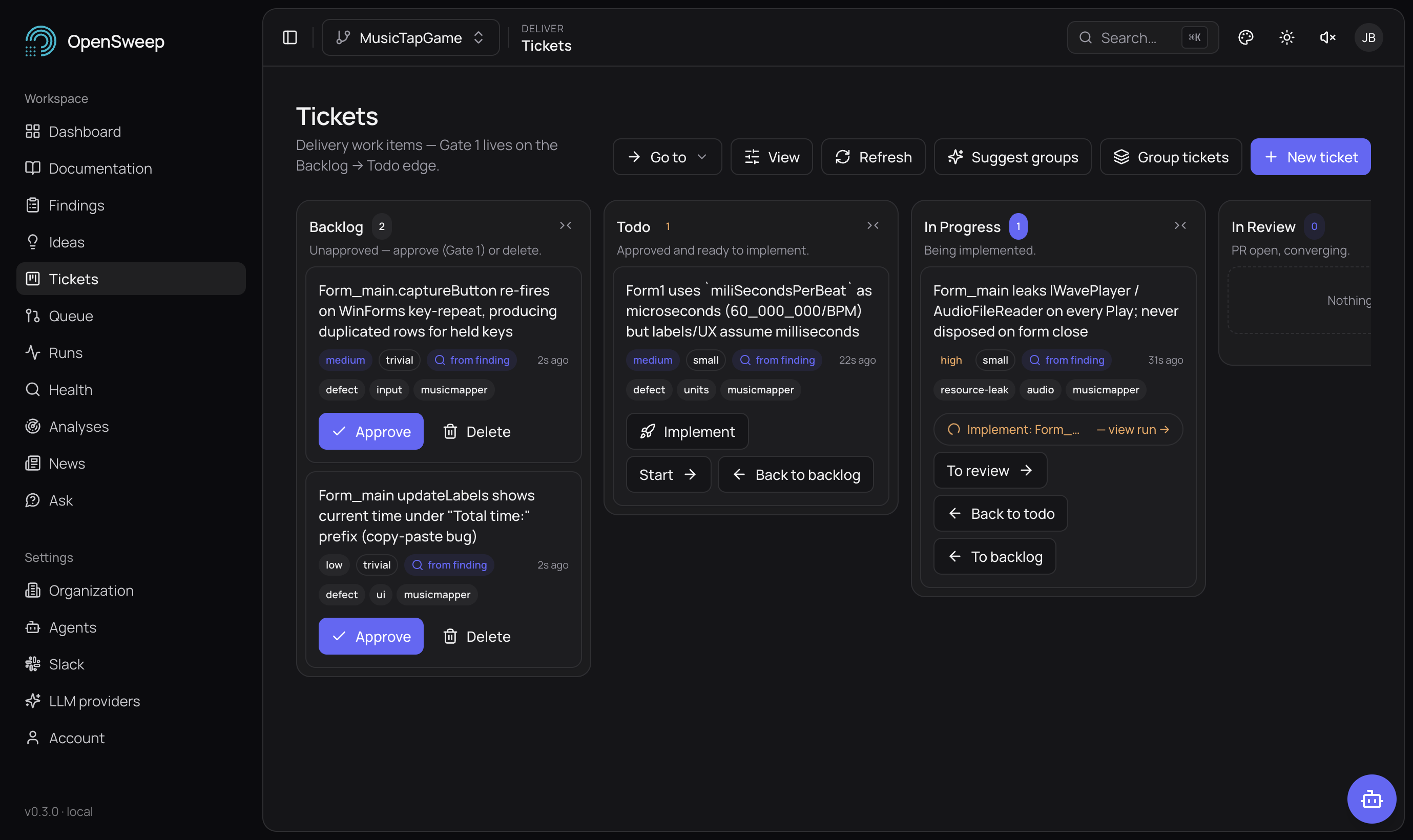The image size is (1413, 840).
Task: Click the resource-leak tag
Action: 974,389
